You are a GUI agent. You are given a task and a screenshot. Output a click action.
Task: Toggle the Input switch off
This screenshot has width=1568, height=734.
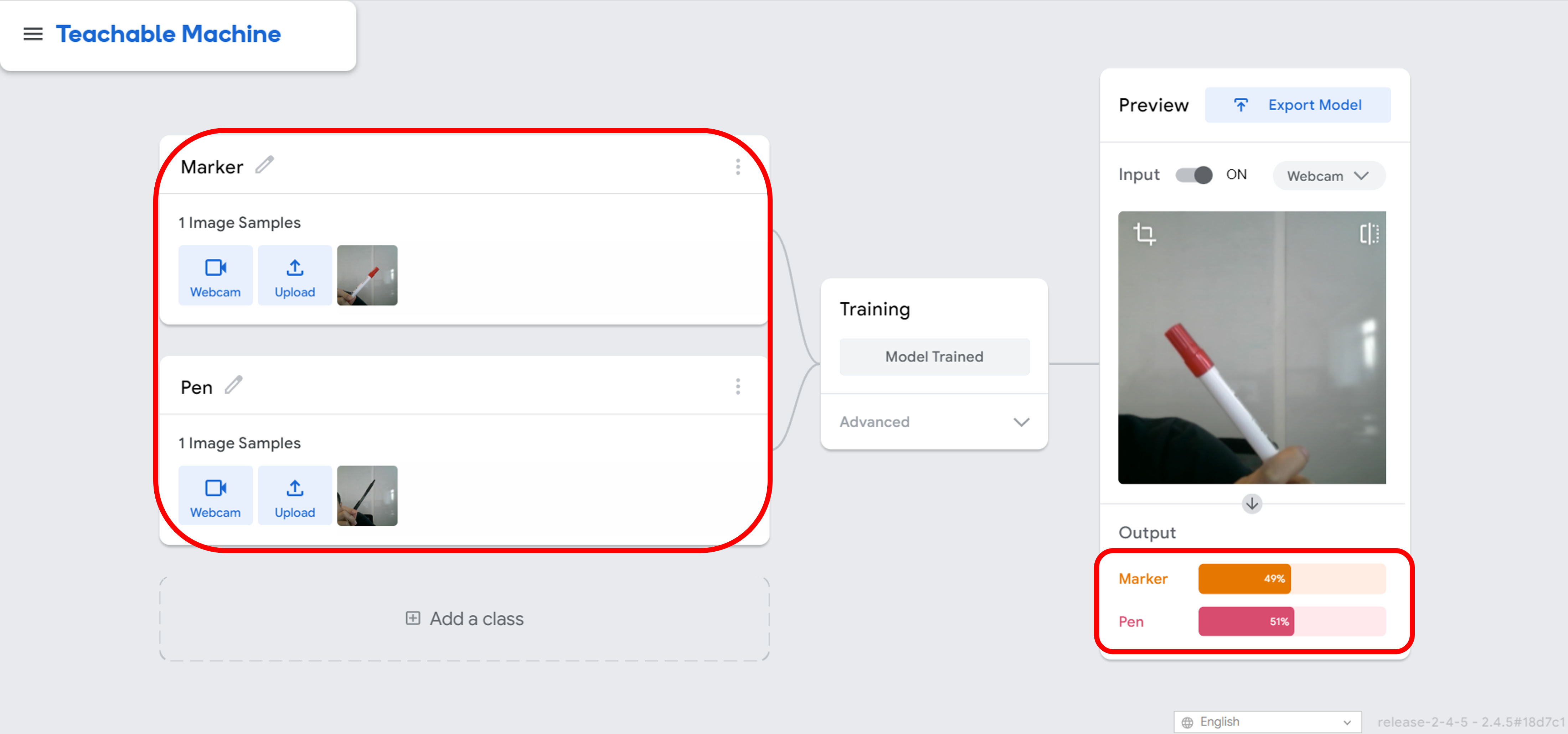(x=1194, y=175)
